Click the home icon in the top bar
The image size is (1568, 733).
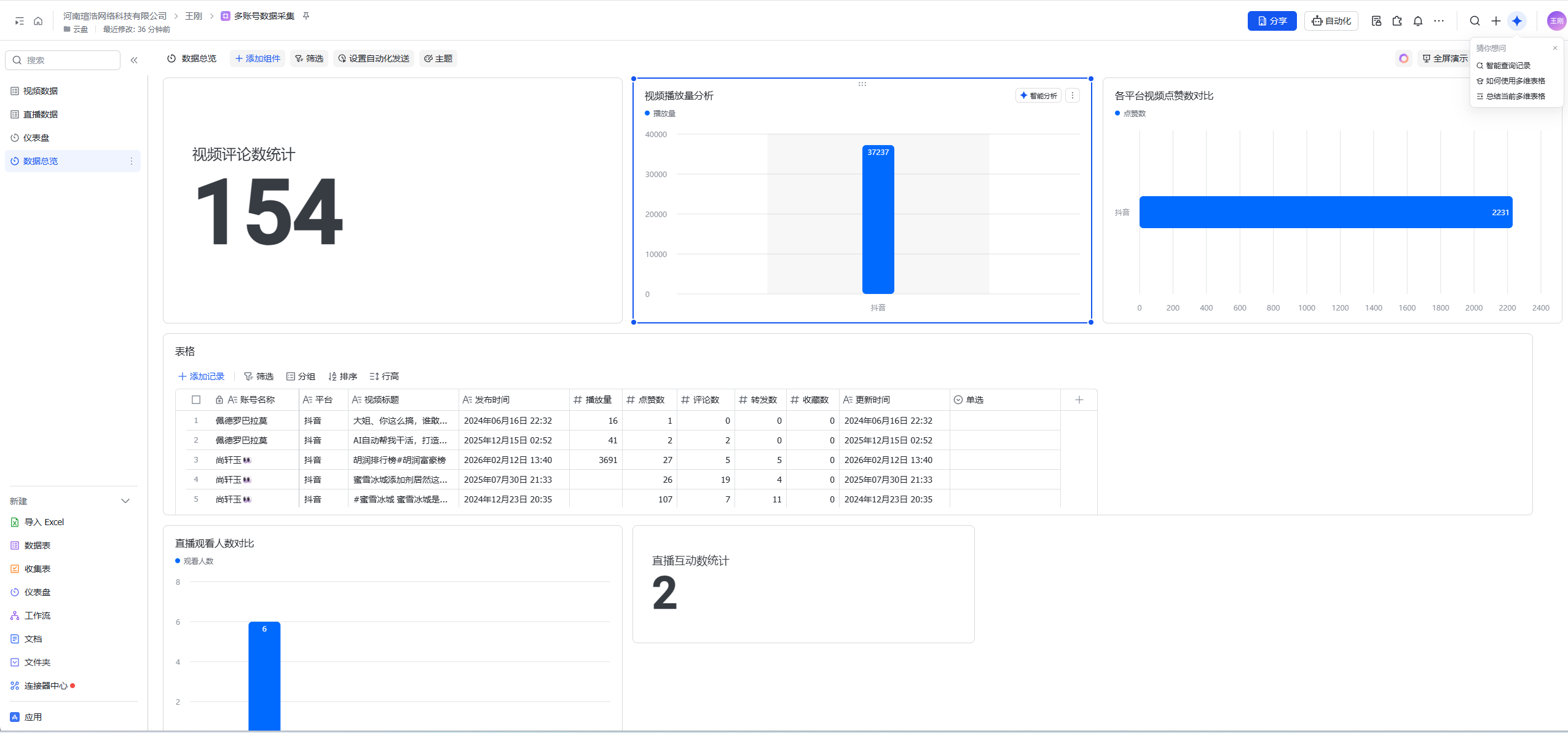[x=38, y=21]
